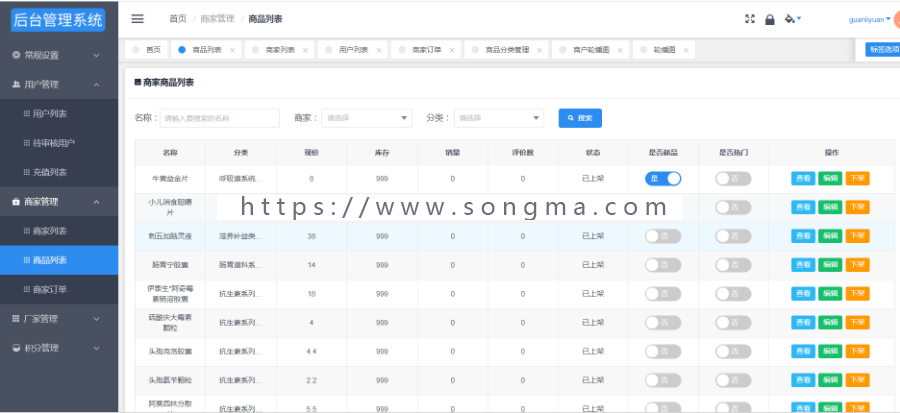Click the grid icon beside 厂家管理

pyautogui.click(x=16, y=319)
